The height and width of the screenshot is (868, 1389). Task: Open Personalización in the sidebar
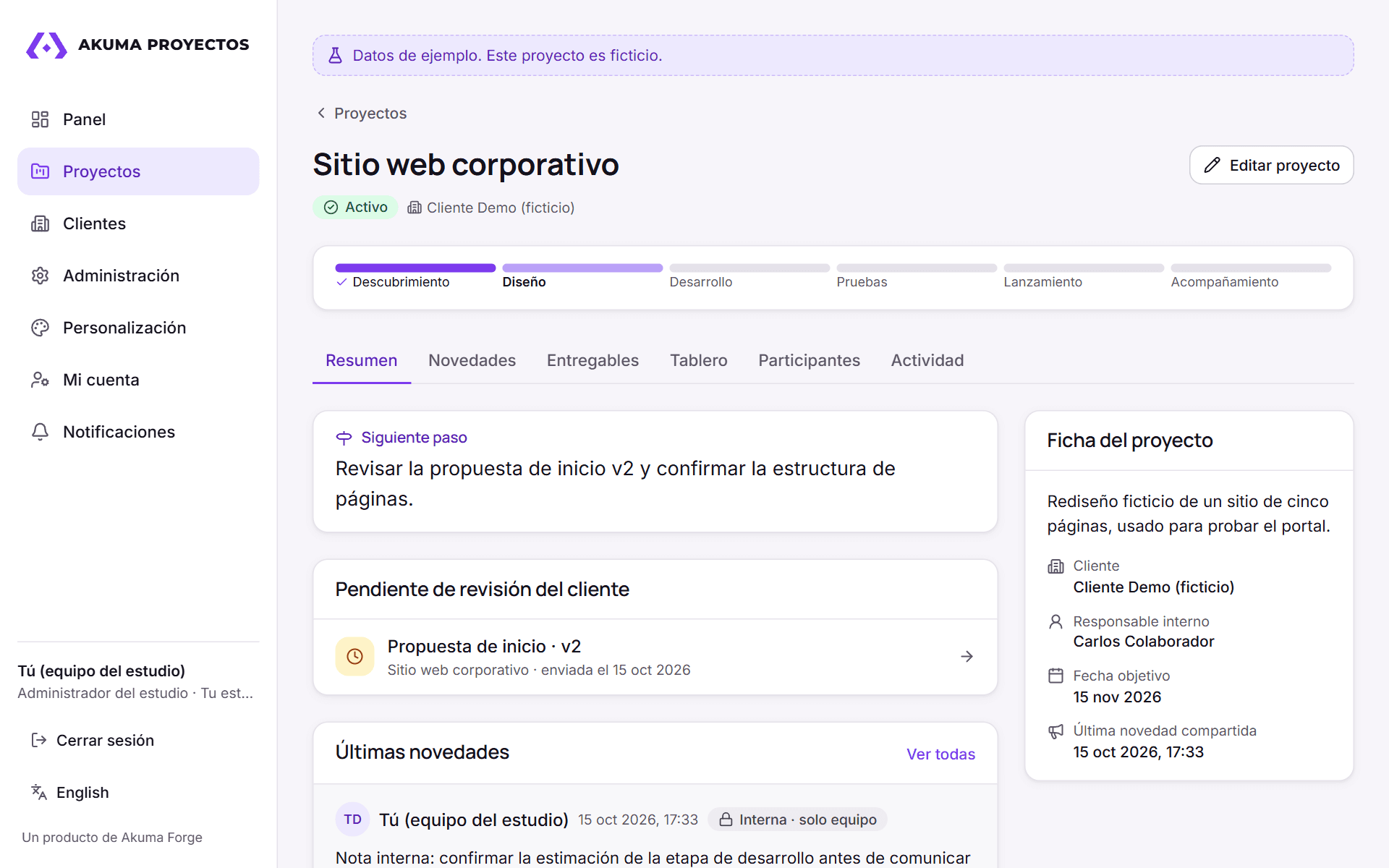click(x=138, y=328)
